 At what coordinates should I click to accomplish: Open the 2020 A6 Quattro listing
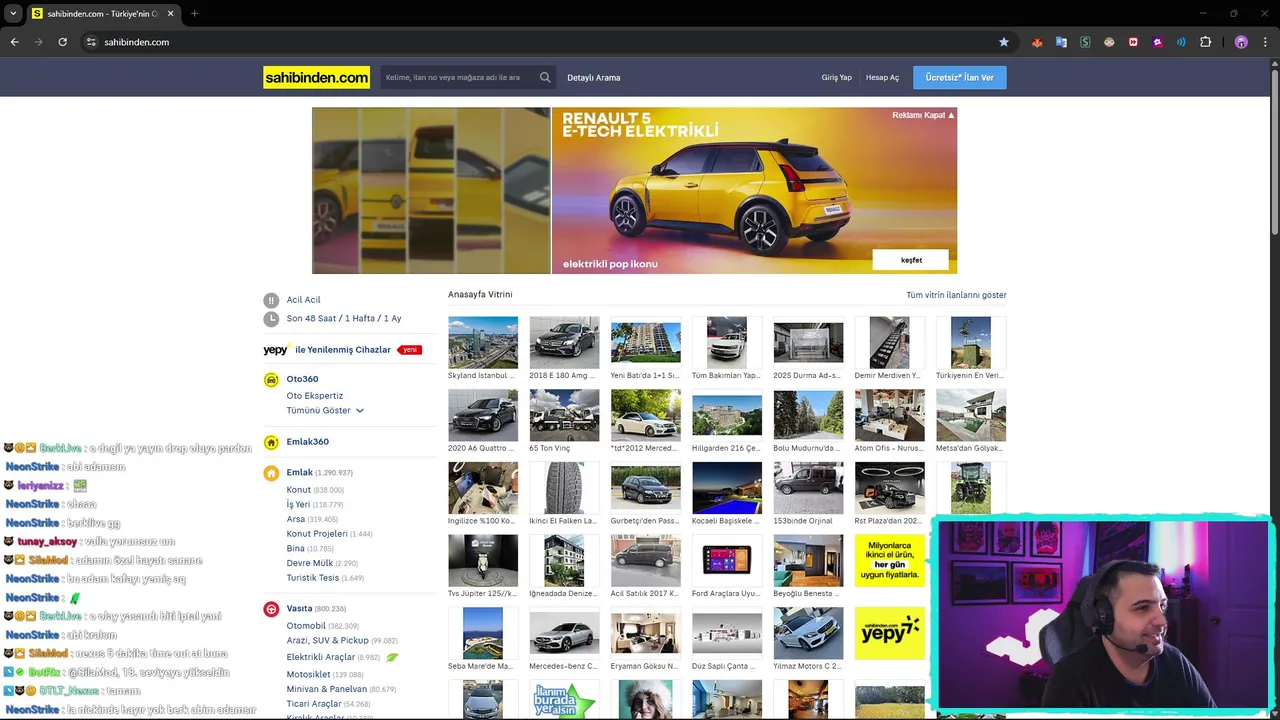pyautogui.click(x=483, y=415)
